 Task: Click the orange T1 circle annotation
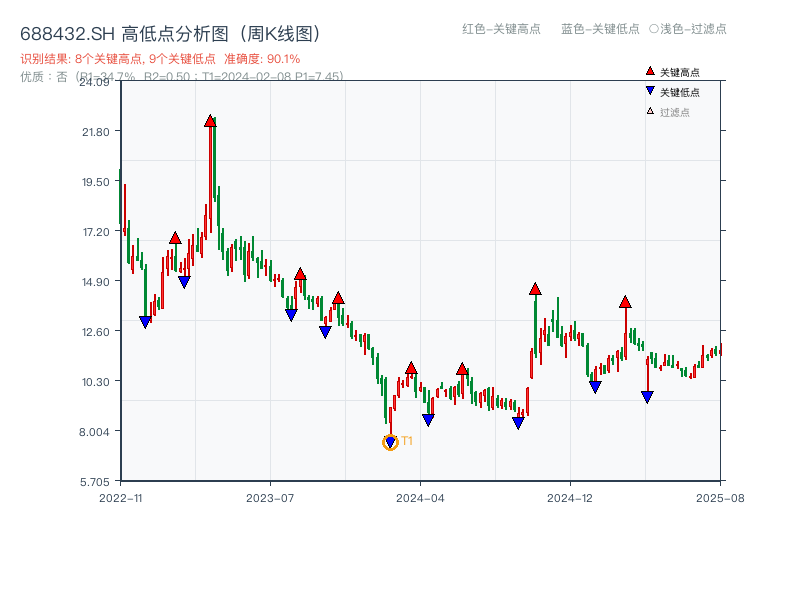390,440
